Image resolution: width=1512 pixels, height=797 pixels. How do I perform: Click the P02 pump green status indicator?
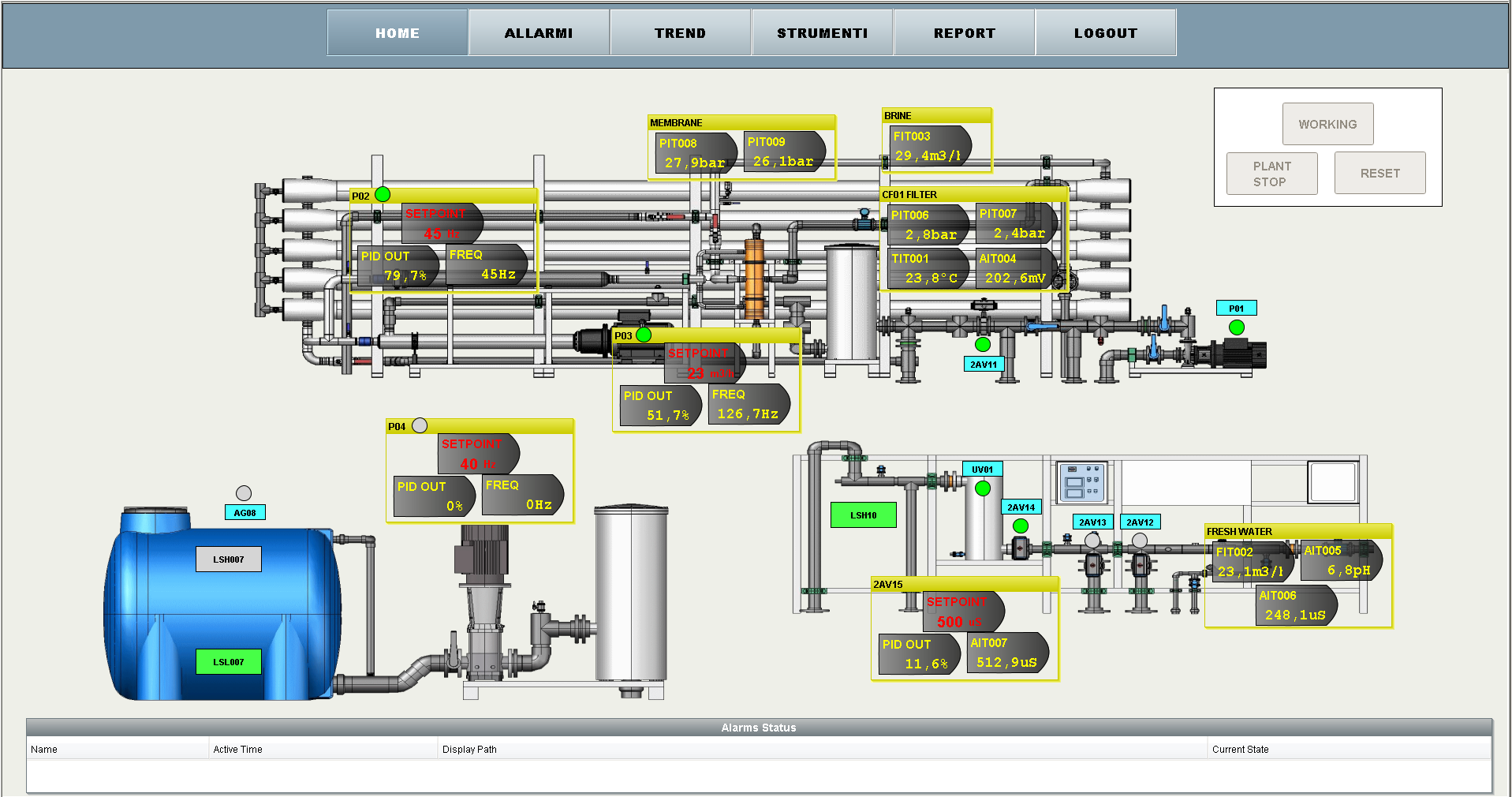383,194
